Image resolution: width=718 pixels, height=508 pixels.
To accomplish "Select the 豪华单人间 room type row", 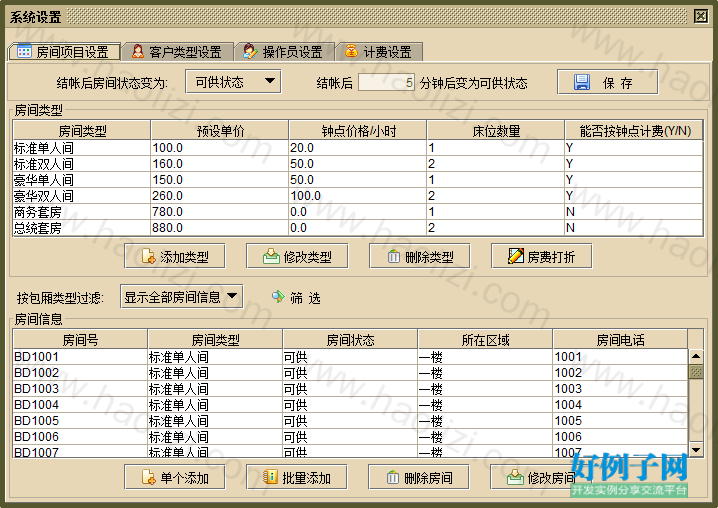I will [358, 180].
